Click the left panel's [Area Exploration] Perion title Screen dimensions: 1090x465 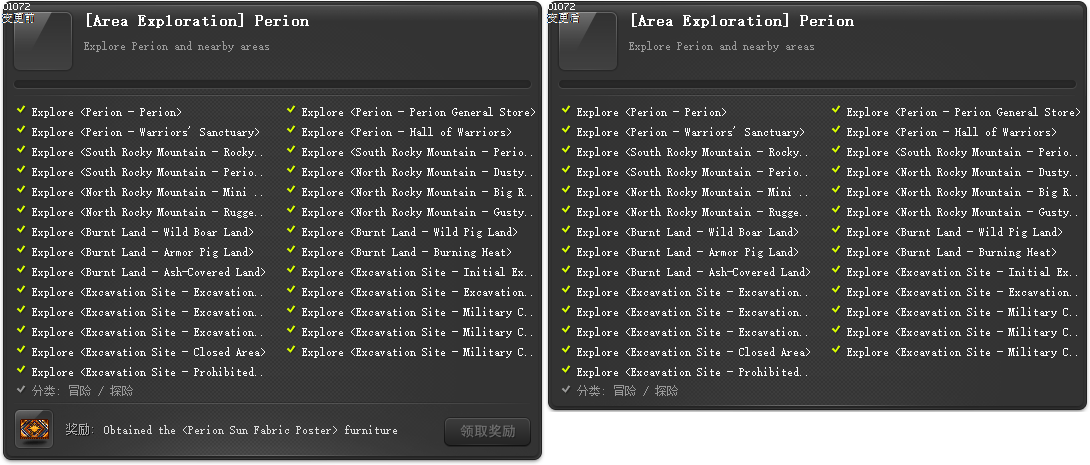196,21
